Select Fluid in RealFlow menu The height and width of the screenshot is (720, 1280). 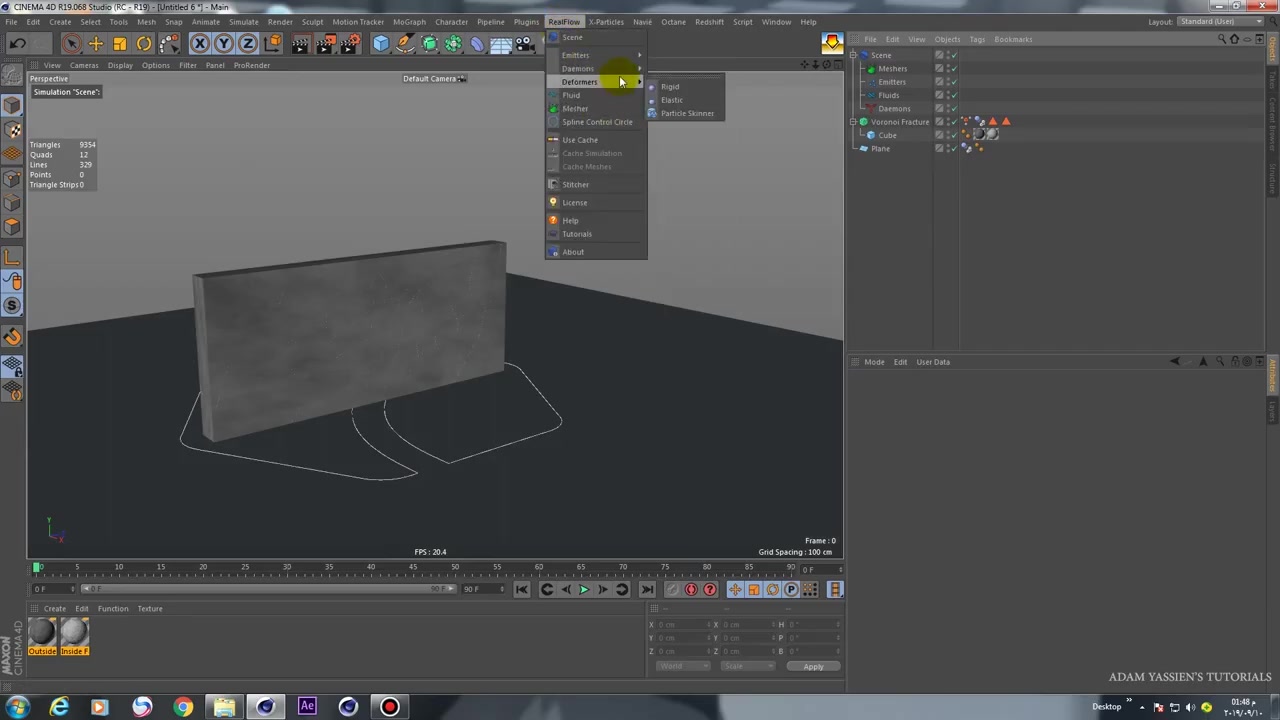pos(596,95)
